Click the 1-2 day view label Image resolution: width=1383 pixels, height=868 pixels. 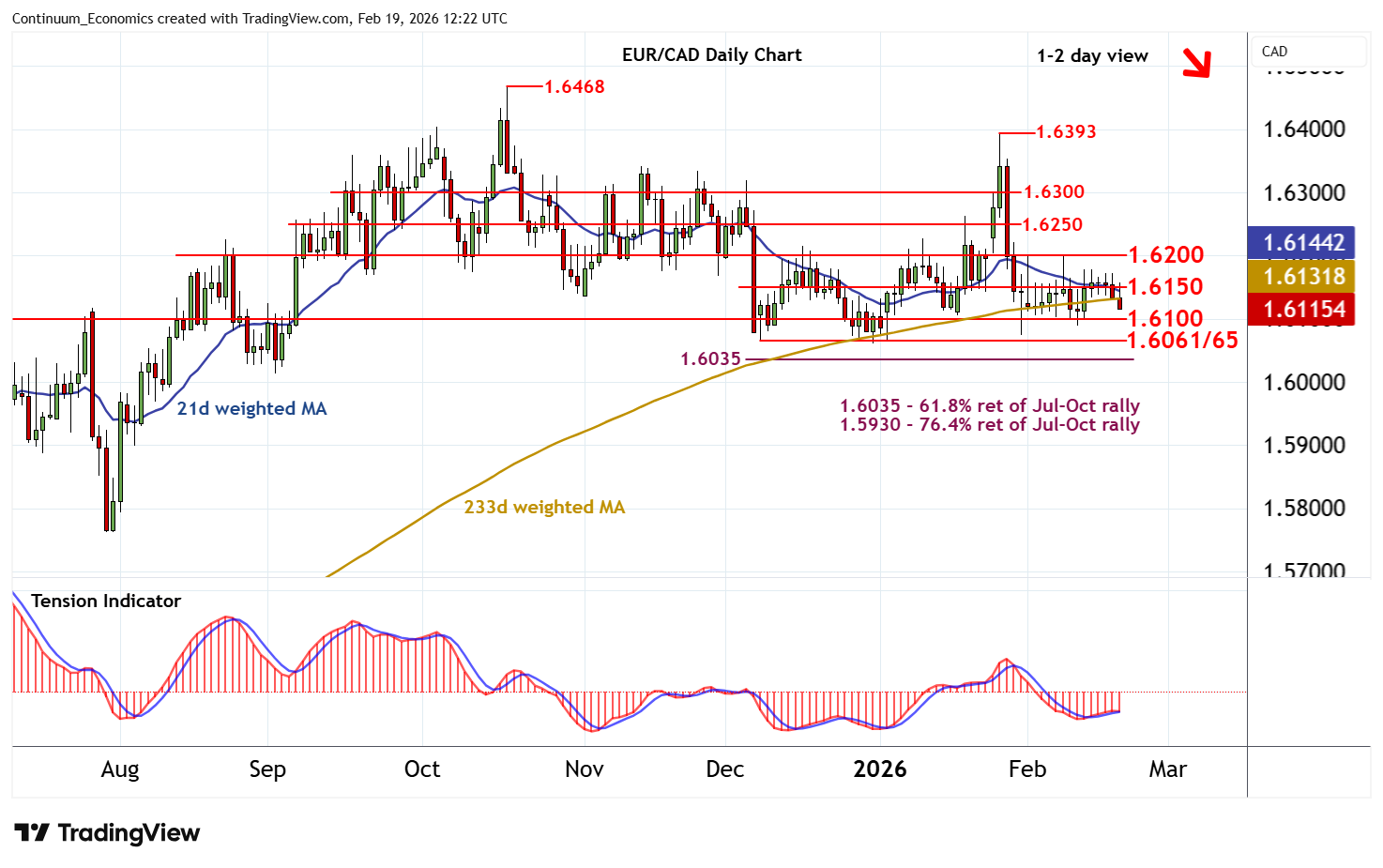[x=1092, y=56]
